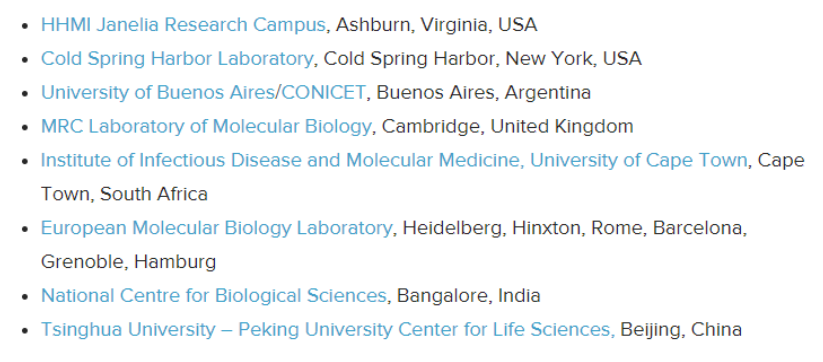
Task: Click the word 'Hinxton'
Action: click(547, 228)
